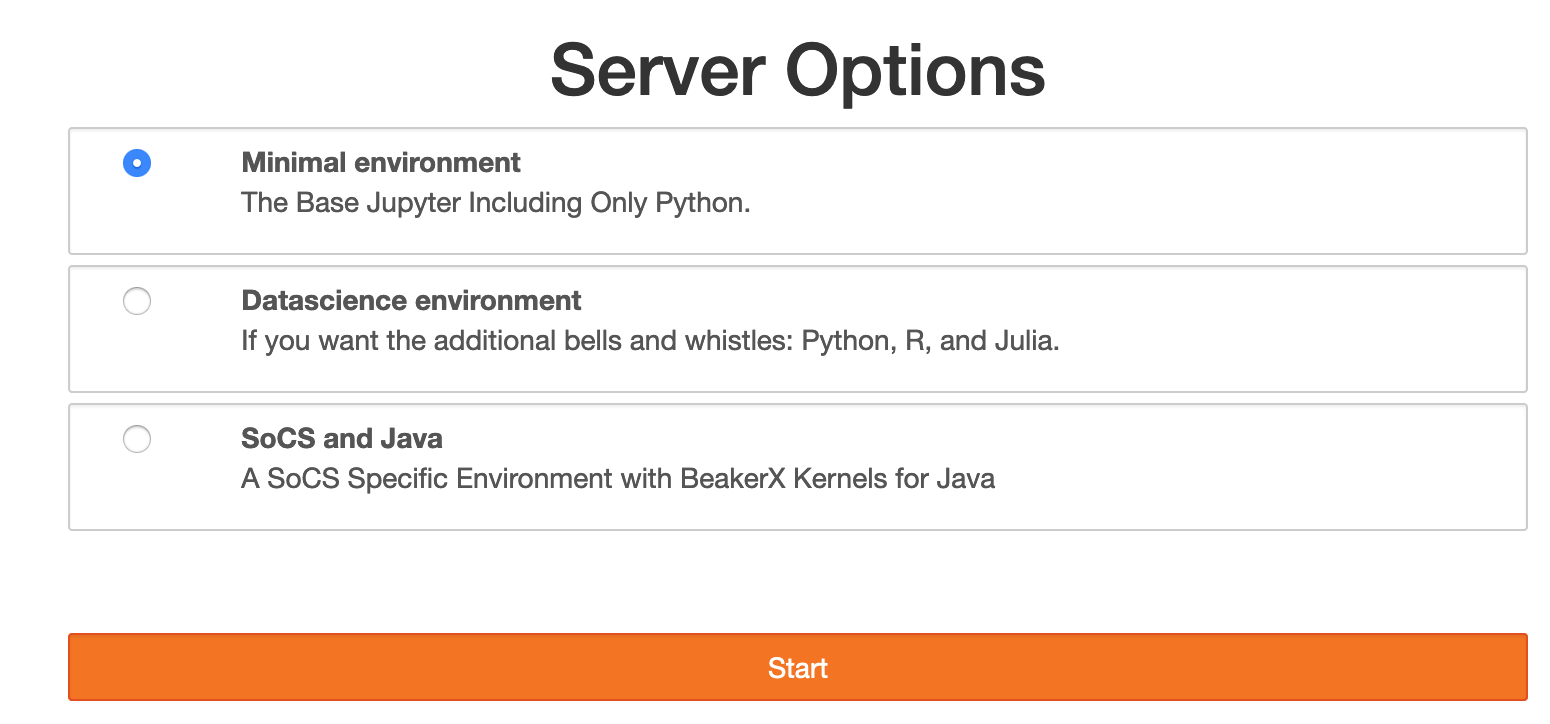Click the Datascience environment label
The height and width of the screenshot is (724, 1550).
coord(410,300)
